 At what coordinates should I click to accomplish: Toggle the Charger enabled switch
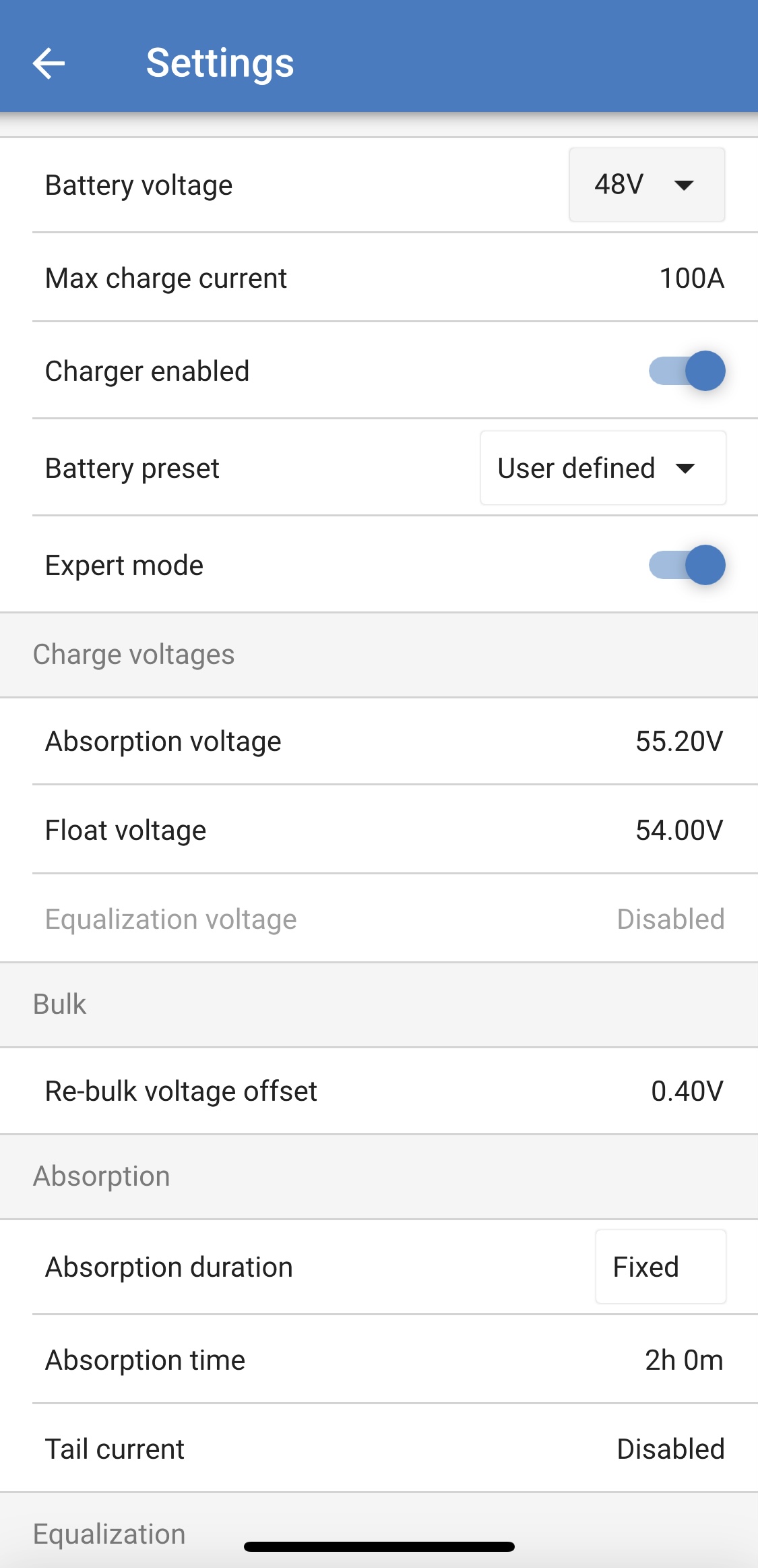[687, 371]
